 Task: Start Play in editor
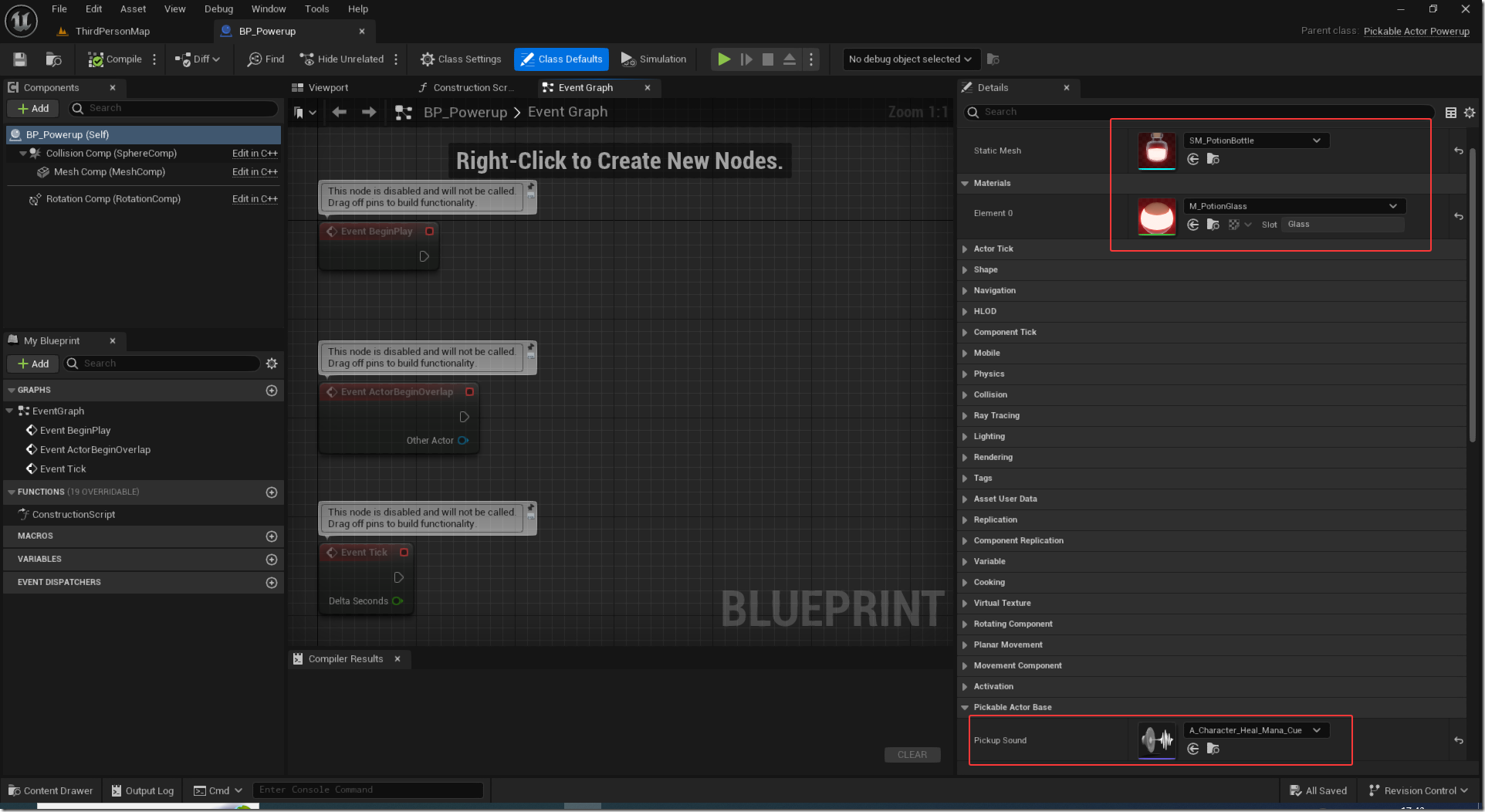(x=724, y=59)
